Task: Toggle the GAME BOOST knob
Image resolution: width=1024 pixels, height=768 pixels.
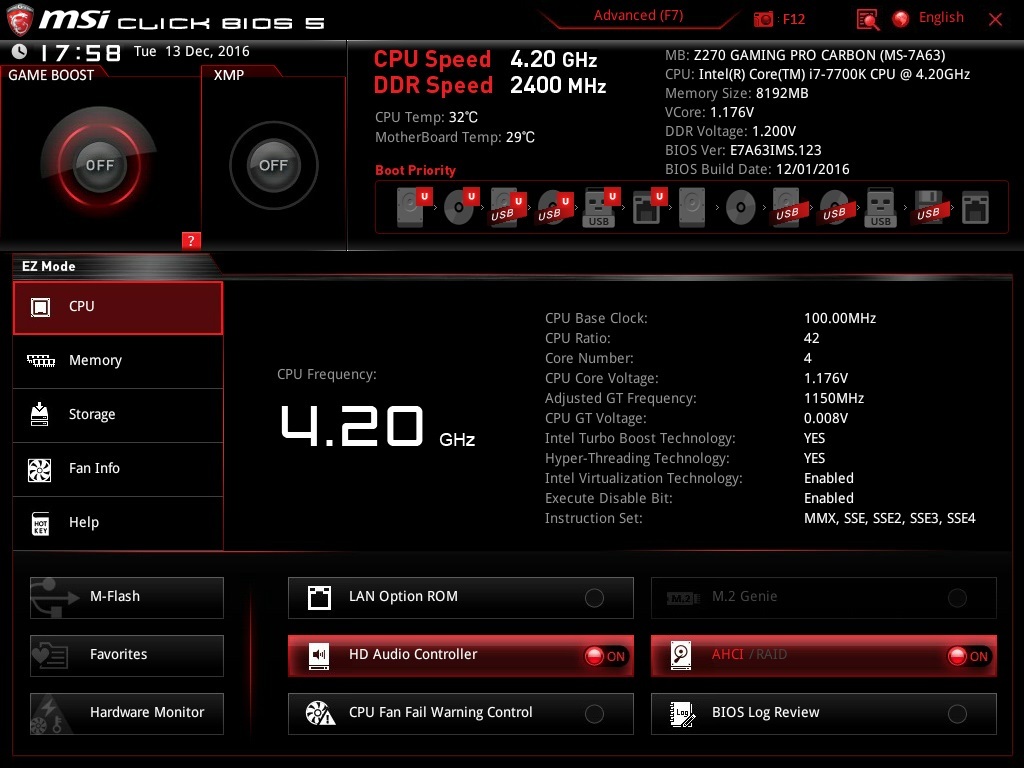Action: [x=99, y=165]
